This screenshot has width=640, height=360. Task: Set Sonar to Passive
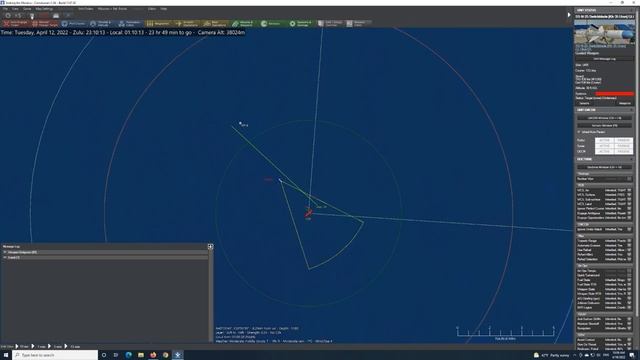pos(623,146)
